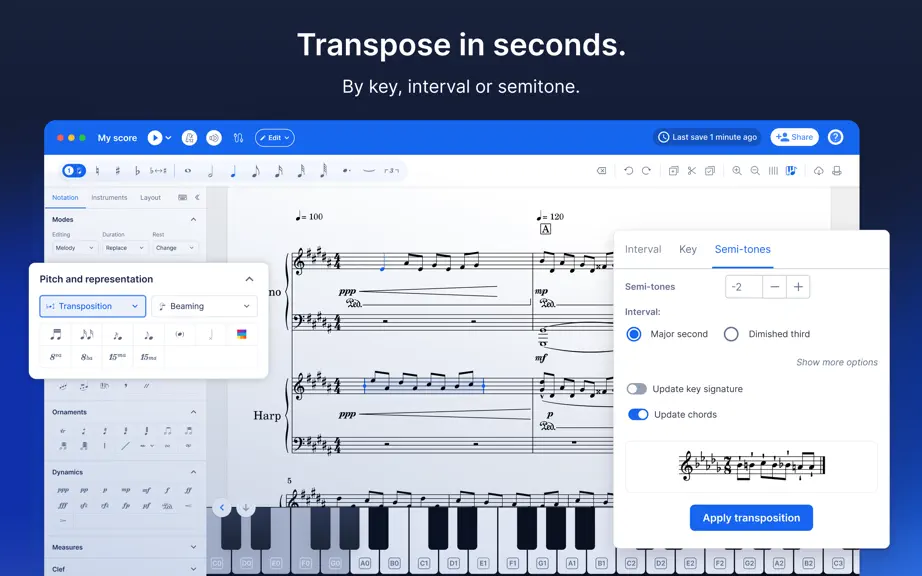Insert the ff dynamic marking
Screen dimensions: 922x576
(x=188, y=490)
